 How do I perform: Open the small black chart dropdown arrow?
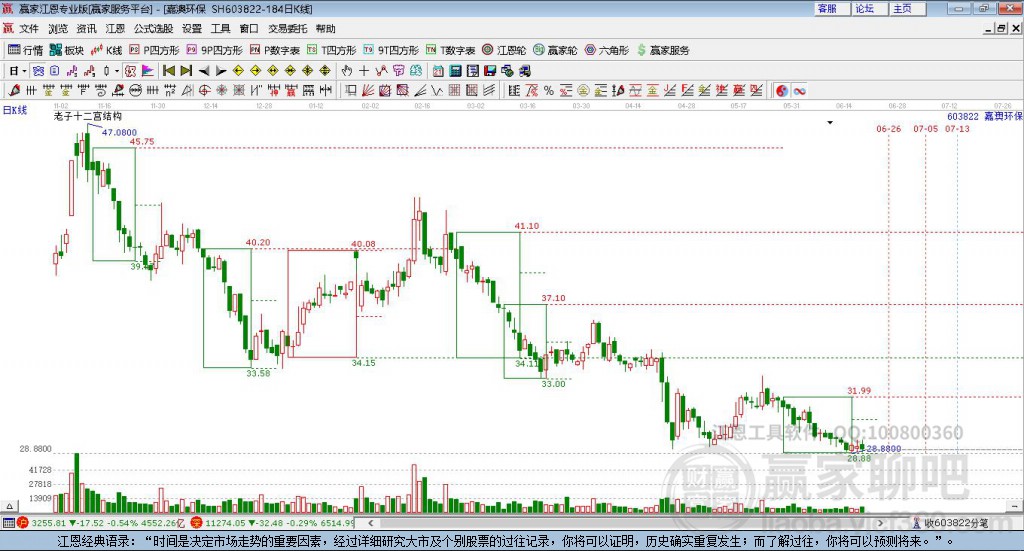tap(829, 122)
